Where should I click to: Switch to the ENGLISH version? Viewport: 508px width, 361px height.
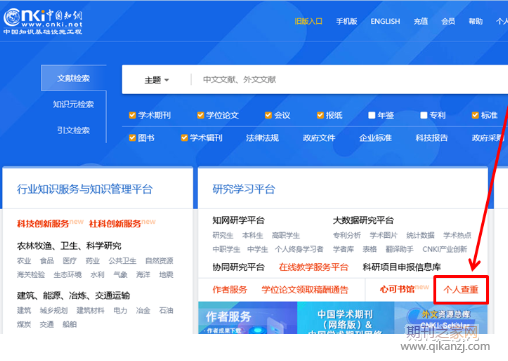click(385, 21)
